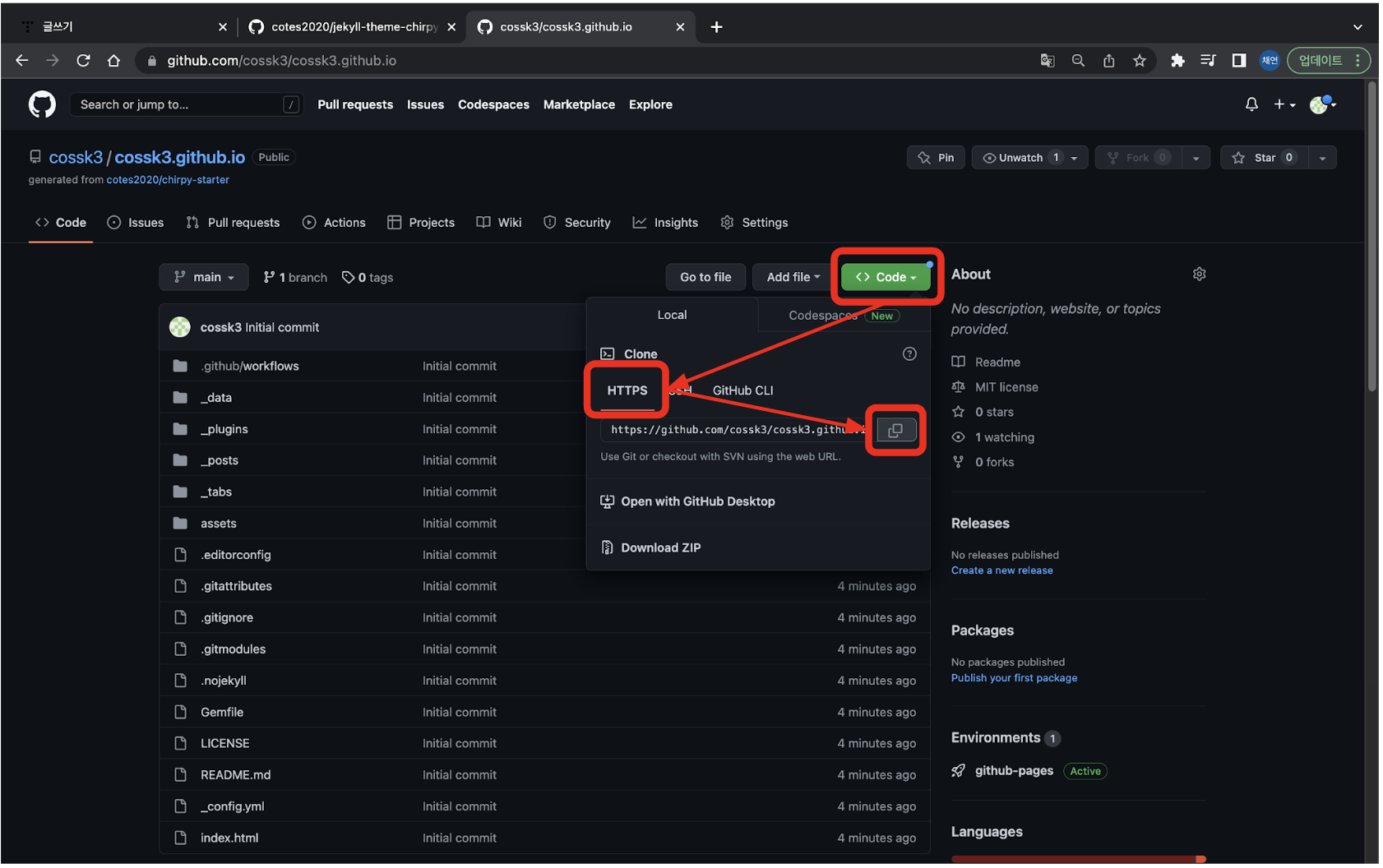Open the notifications bell

[1251, 104]
